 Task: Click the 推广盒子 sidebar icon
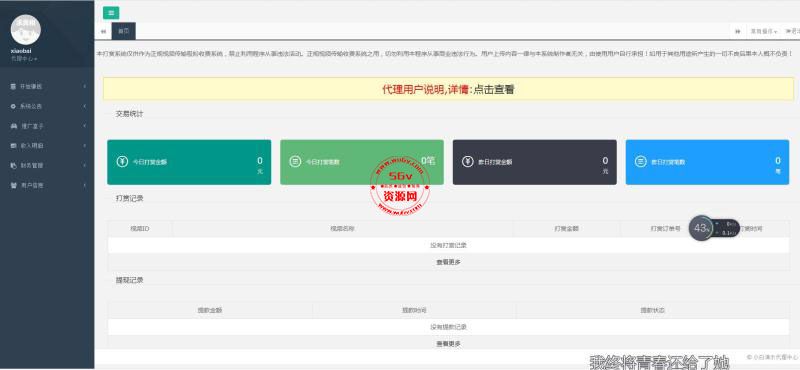tap(14, 126)
